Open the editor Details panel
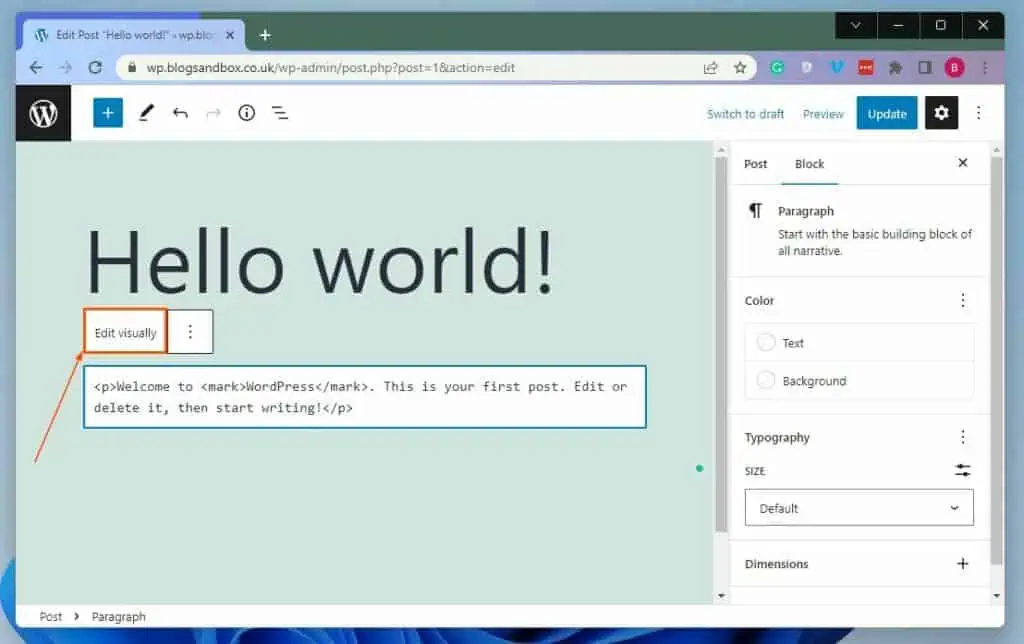1024x644 pixels. [246, 113]
